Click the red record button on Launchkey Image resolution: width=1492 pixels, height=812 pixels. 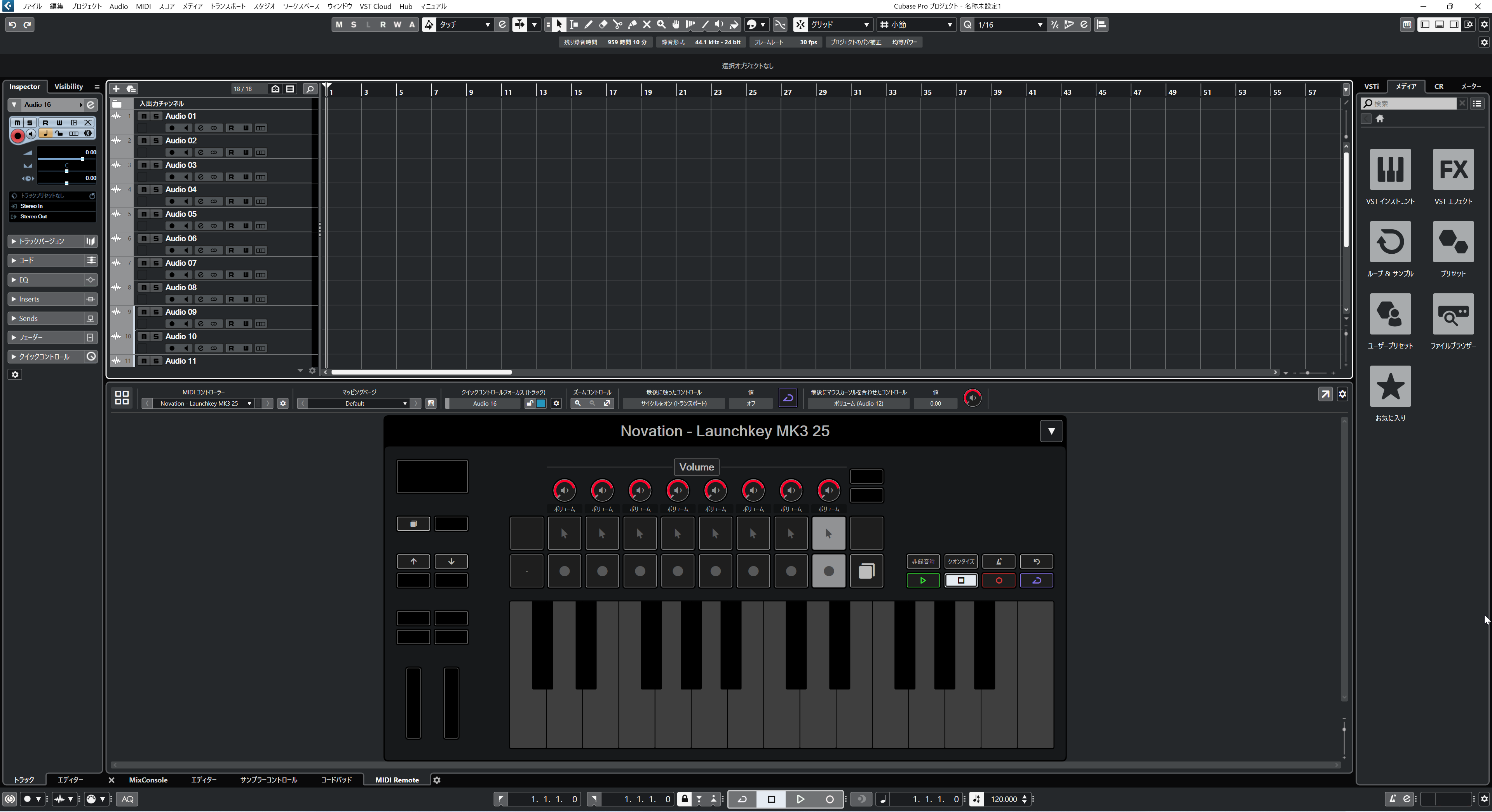click(x=999, y=580)
